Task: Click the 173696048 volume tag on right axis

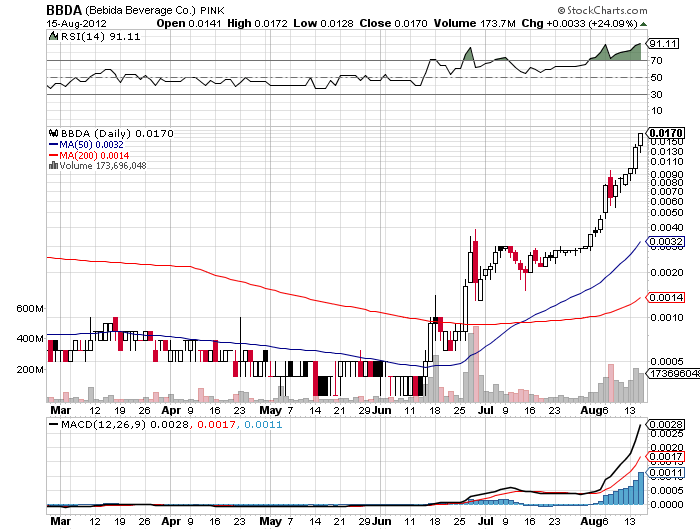Action: click(x=673, y=373)
